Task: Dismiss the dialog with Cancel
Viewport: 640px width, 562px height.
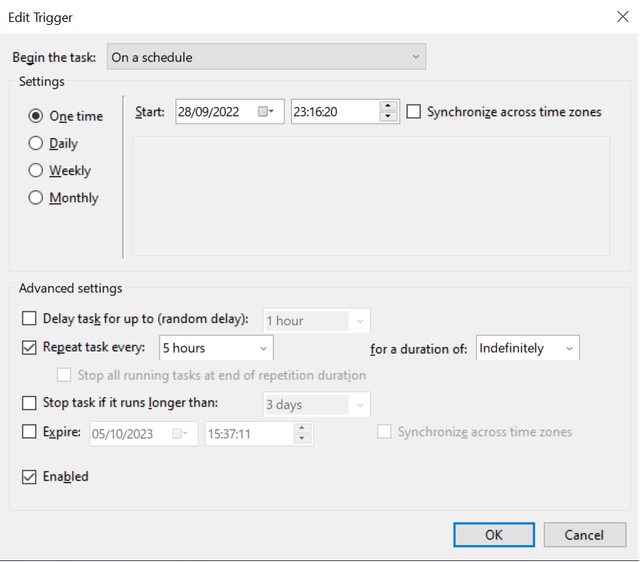Action: [x=584, y=535]
